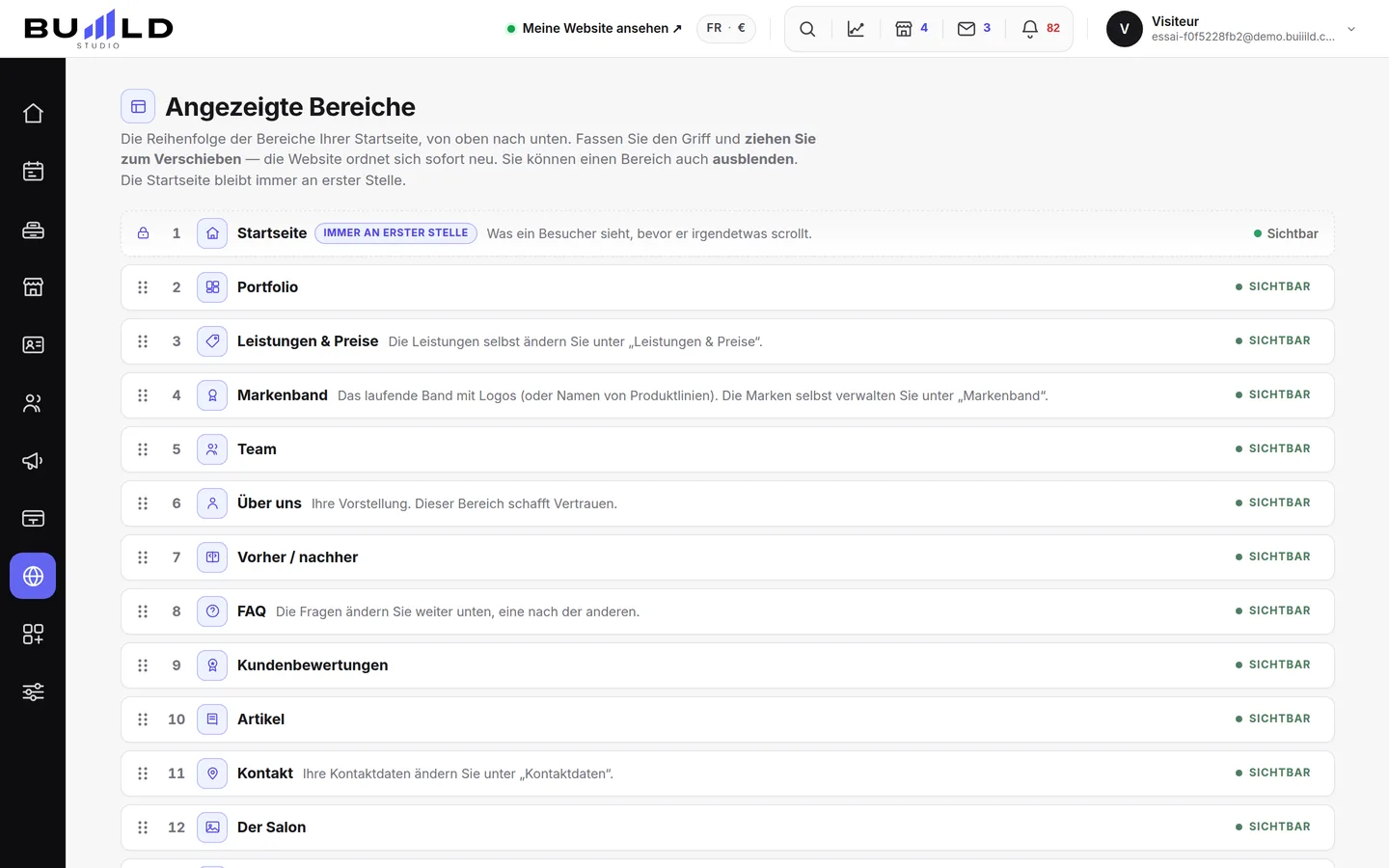This screenshot has width=1389, height=868.
Task: Open the notifications bell with badge 82
Action: tap(1041, 29)
